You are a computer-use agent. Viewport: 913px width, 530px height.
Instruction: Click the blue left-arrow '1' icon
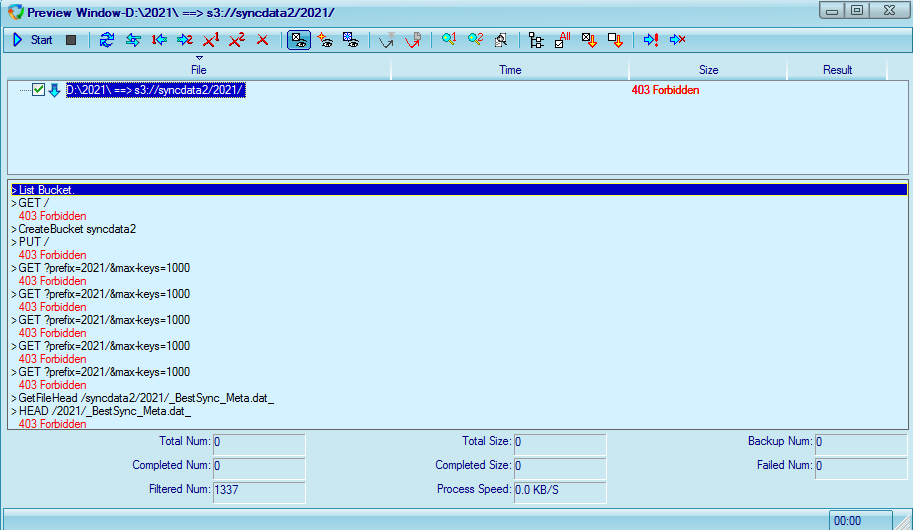coord(159,40)
